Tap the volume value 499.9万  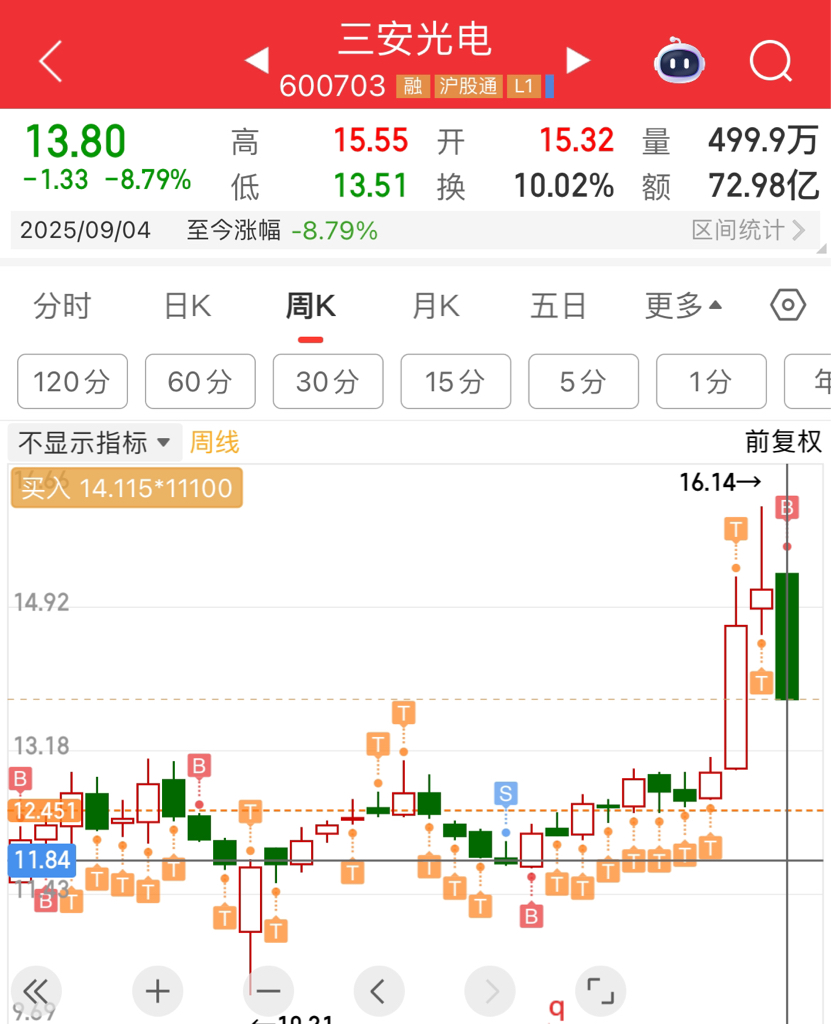[x=763, y=140]
